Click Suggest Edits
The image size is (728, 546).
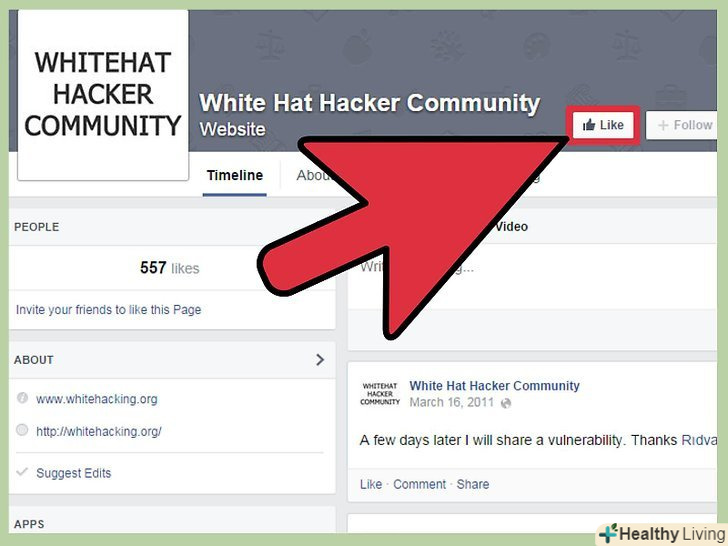(74, 473)
